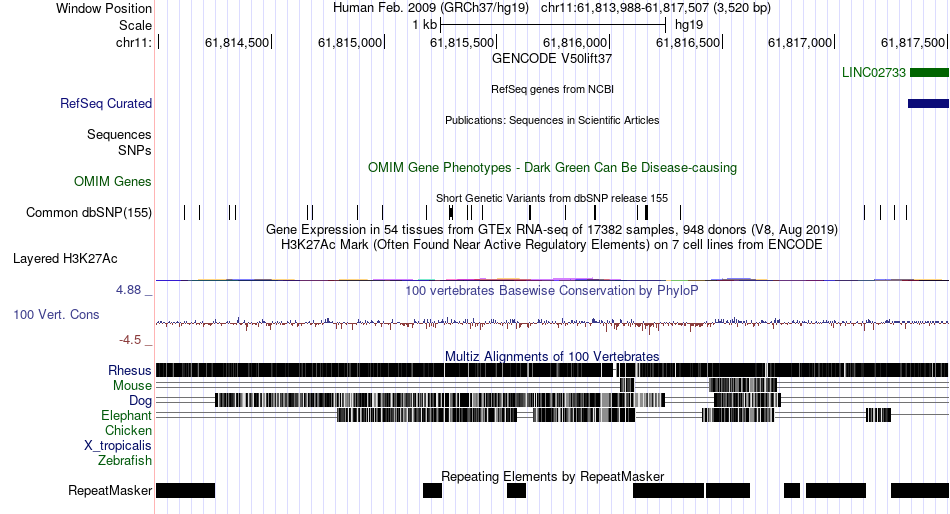950x514 pixels.
Task: Click the -4.5 PhyloP lower scale value
Action: pos(130,340)
